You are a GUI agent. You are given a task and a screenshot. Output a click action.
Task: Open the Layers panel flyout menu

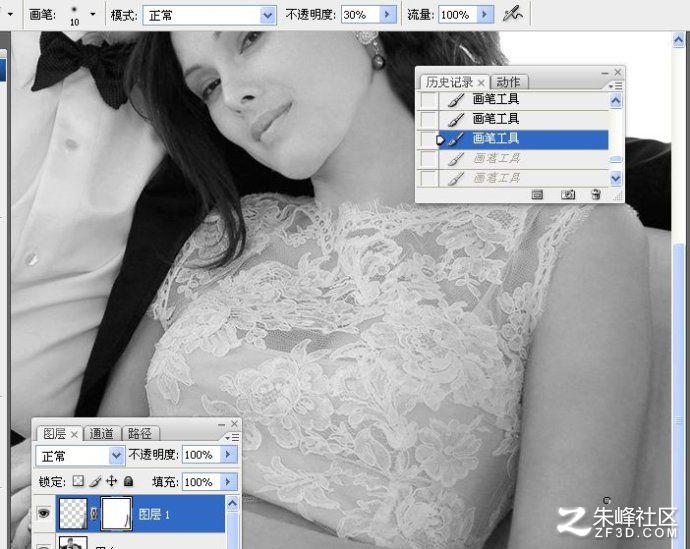coord(232,437)
